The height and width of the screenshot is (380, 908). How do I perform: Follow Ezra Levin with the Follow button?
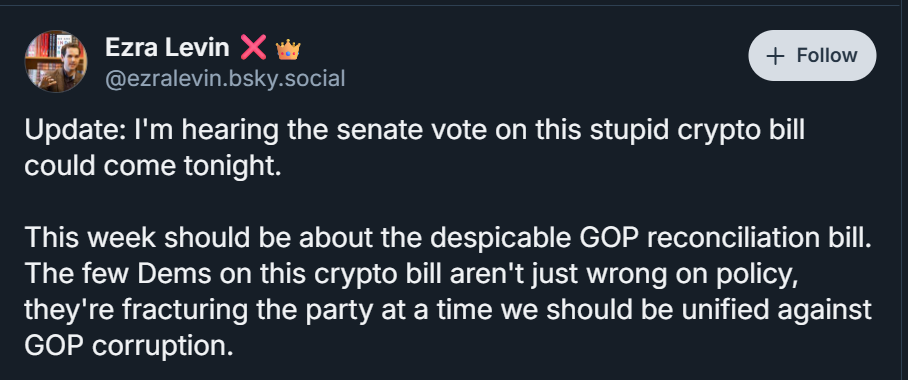pyautogui.click(x=812, y=56)
